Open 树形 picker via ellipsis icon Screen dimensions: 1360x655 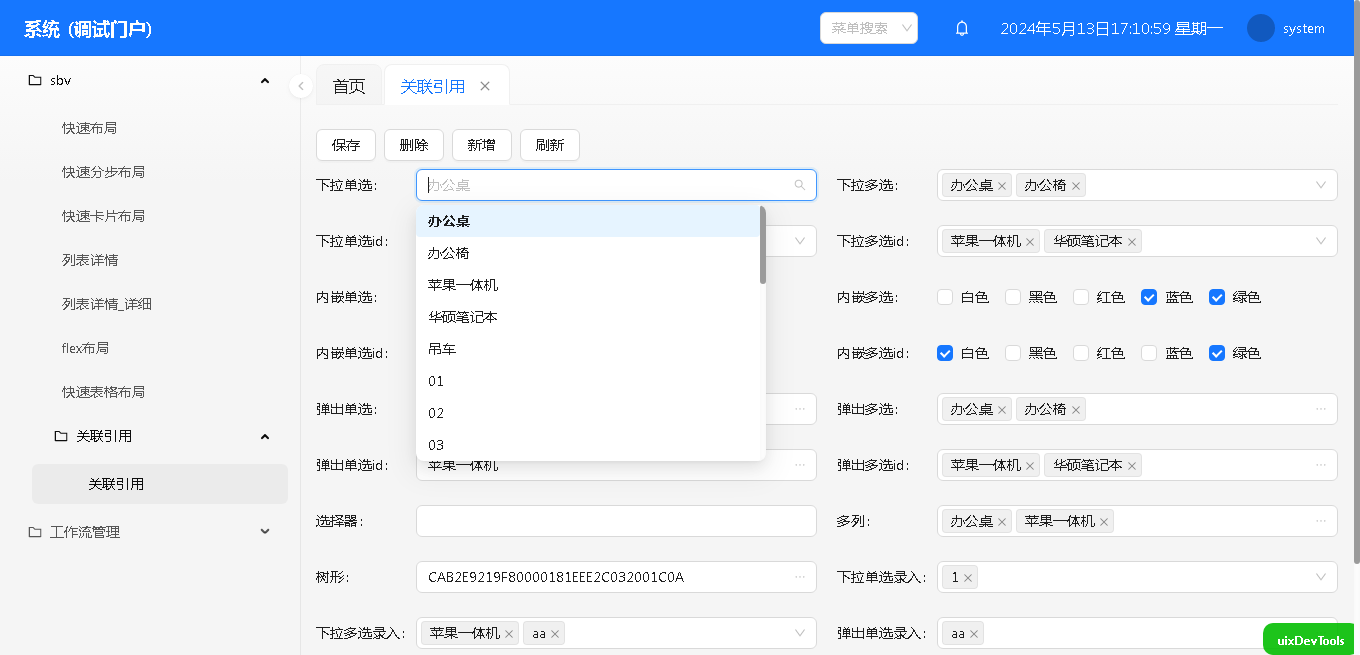click(x=800, y=577)
